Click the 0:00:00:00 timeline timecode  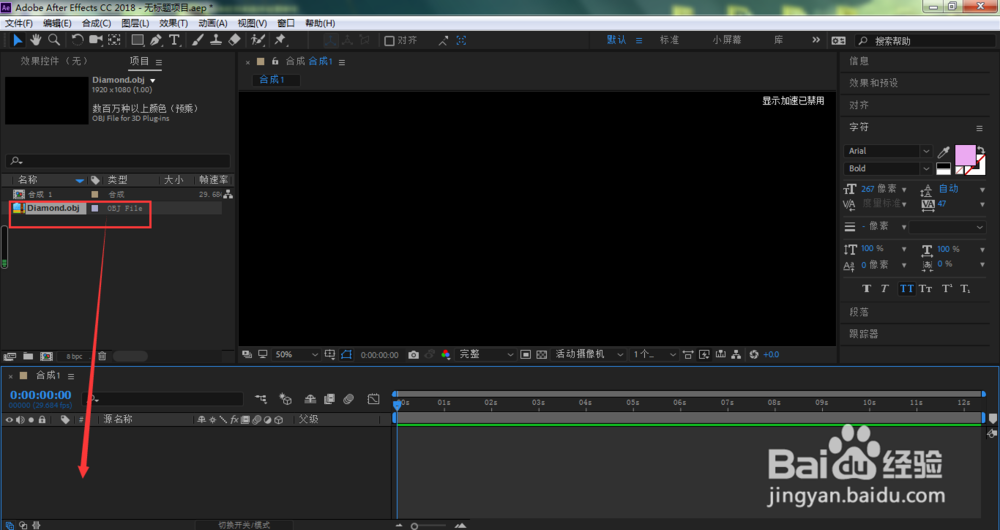click(40, 395)
